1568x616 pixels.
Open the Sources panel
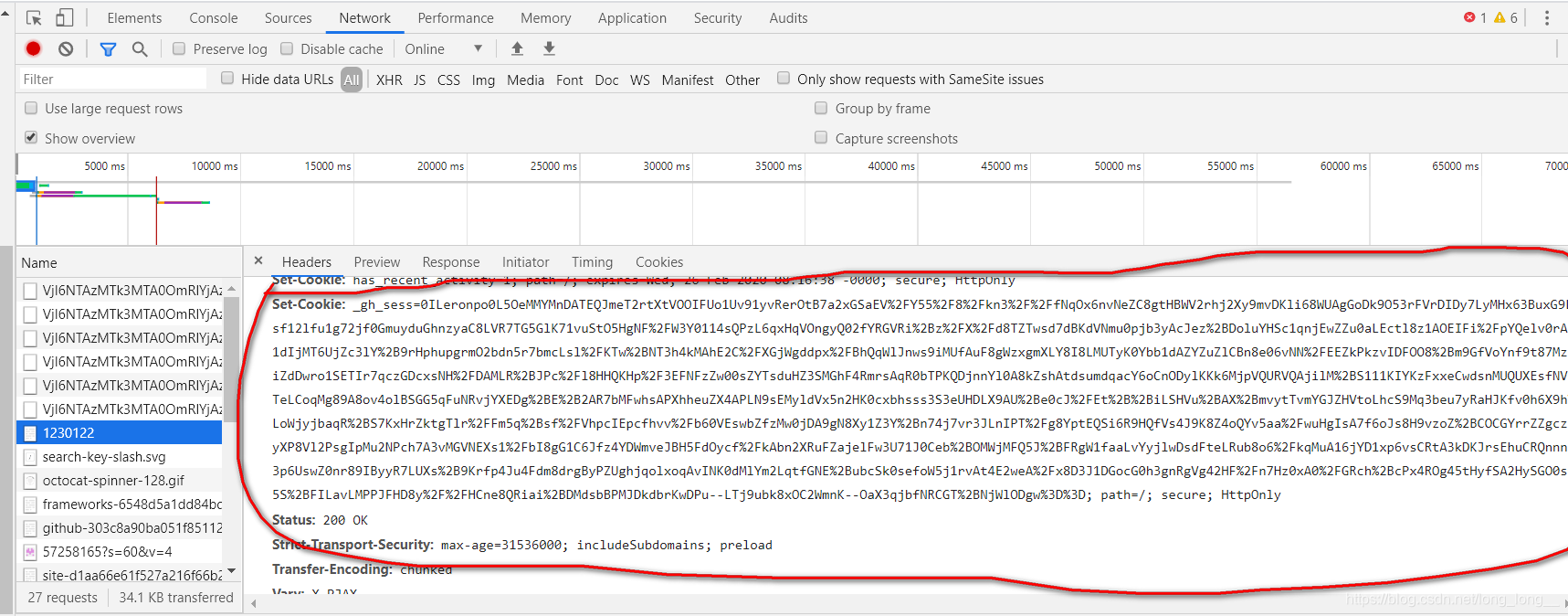point(289,18)
